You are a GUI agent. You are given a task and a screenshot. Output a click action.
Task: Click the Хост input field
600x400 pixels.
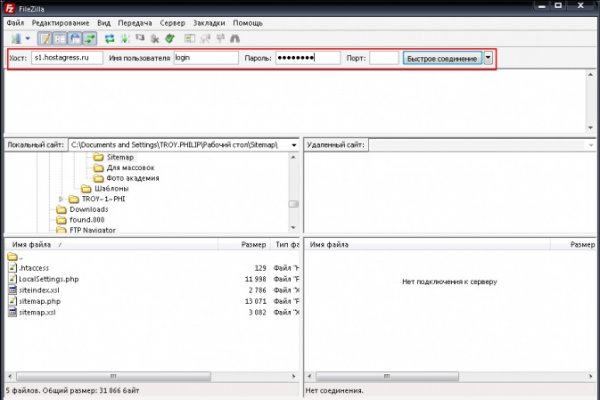click(66, 58)
